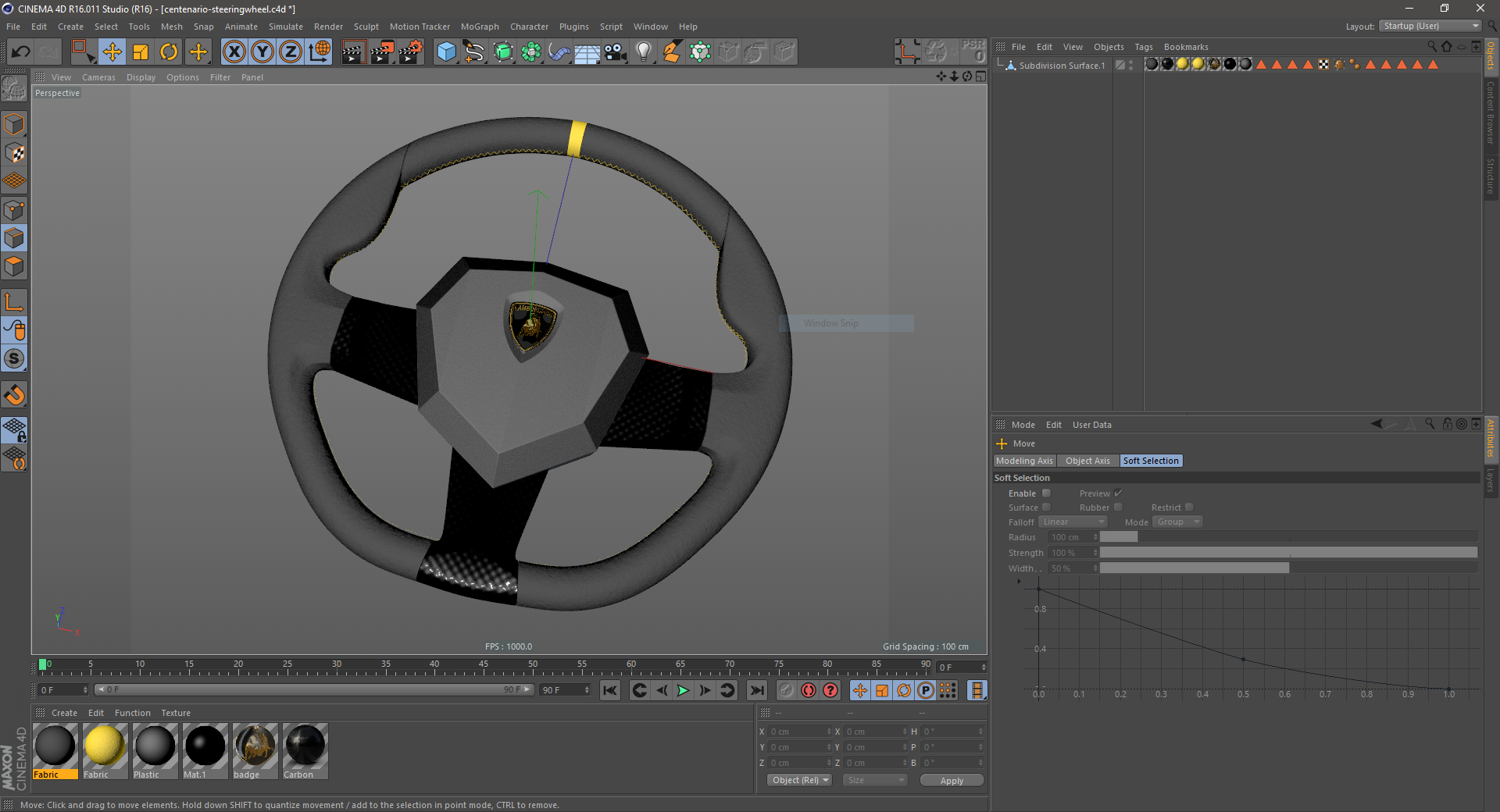1500x812 pixels.
Task: Add a Camera object
Action: tap(616, 52)
